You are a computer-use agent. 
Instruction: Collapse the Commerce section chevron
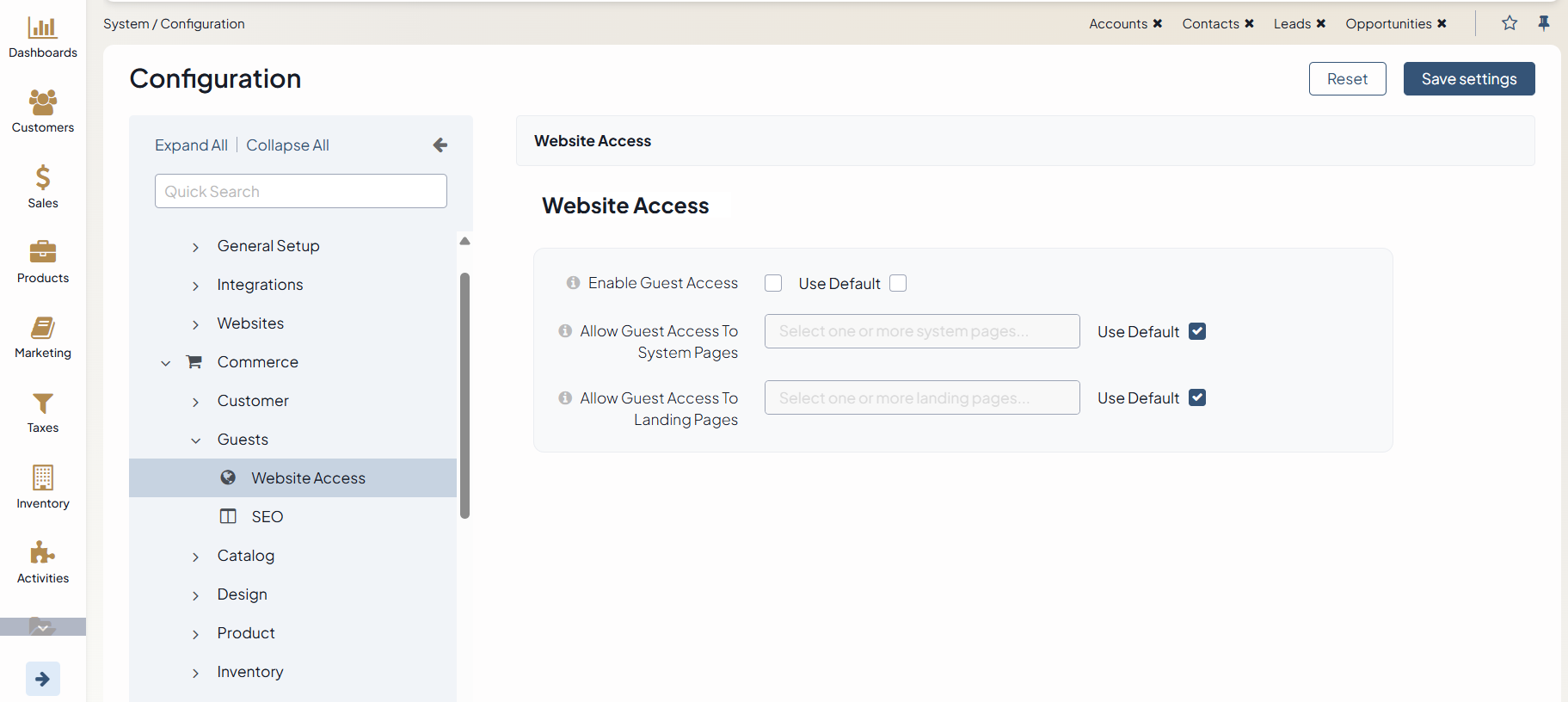(166, 363)
